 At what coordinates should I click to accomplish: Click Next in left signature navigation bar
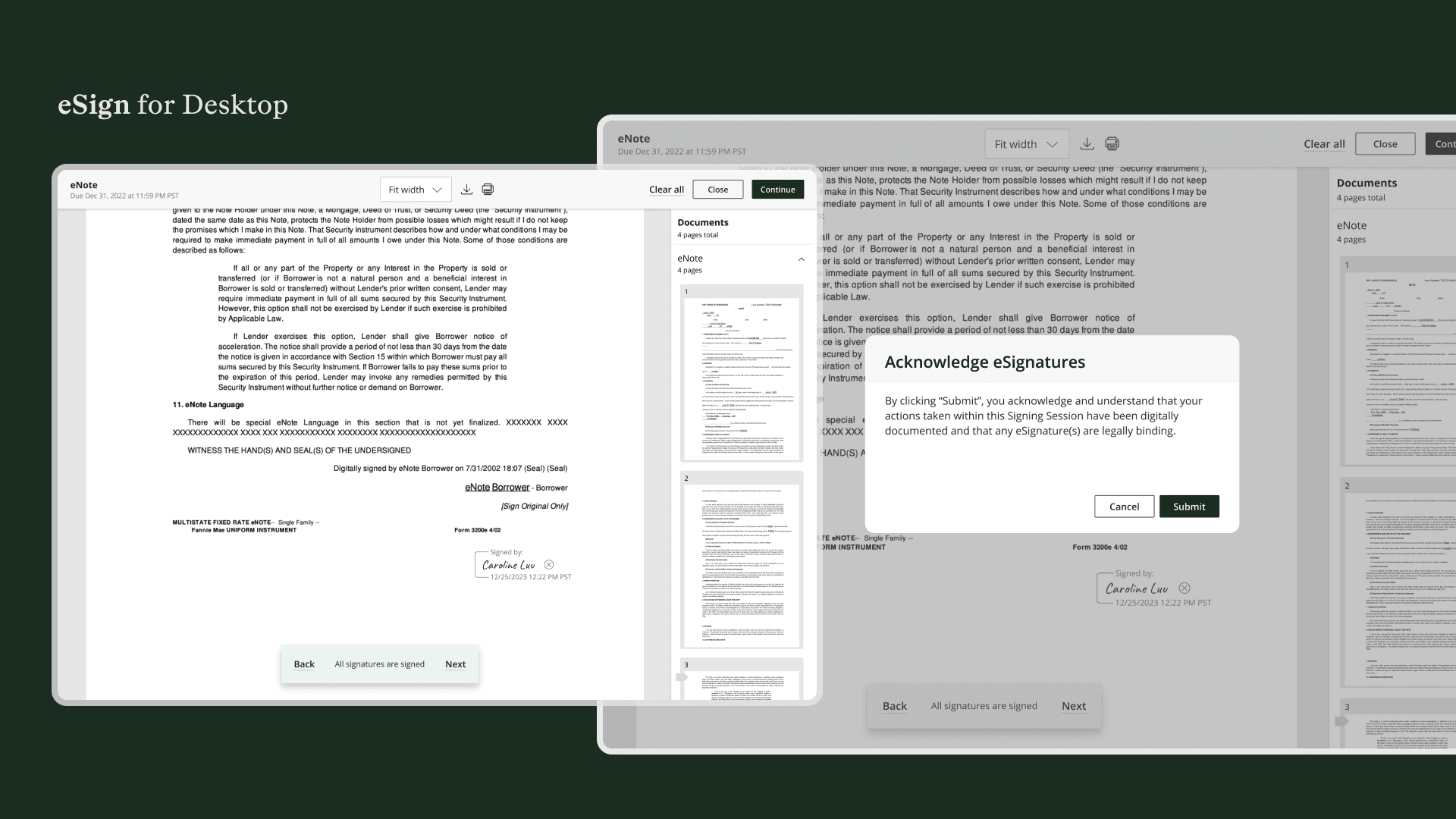[x=455, y=664]
